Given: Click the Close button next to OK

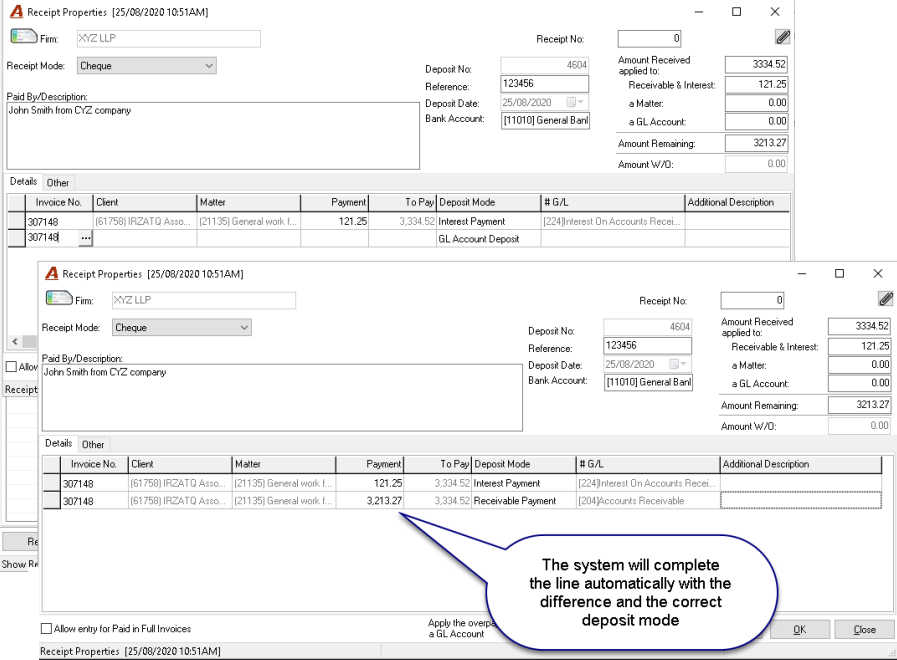Looking at the screenshot, I should click(864, 629).
